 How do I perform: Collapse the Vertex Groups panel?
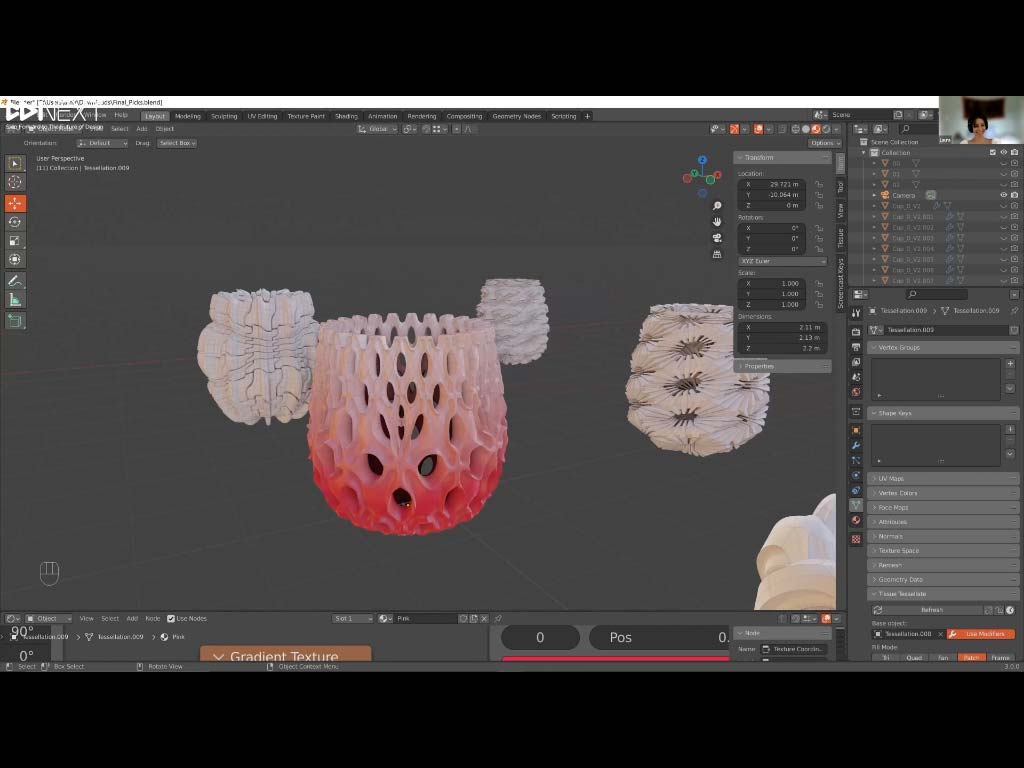point(943,347)
